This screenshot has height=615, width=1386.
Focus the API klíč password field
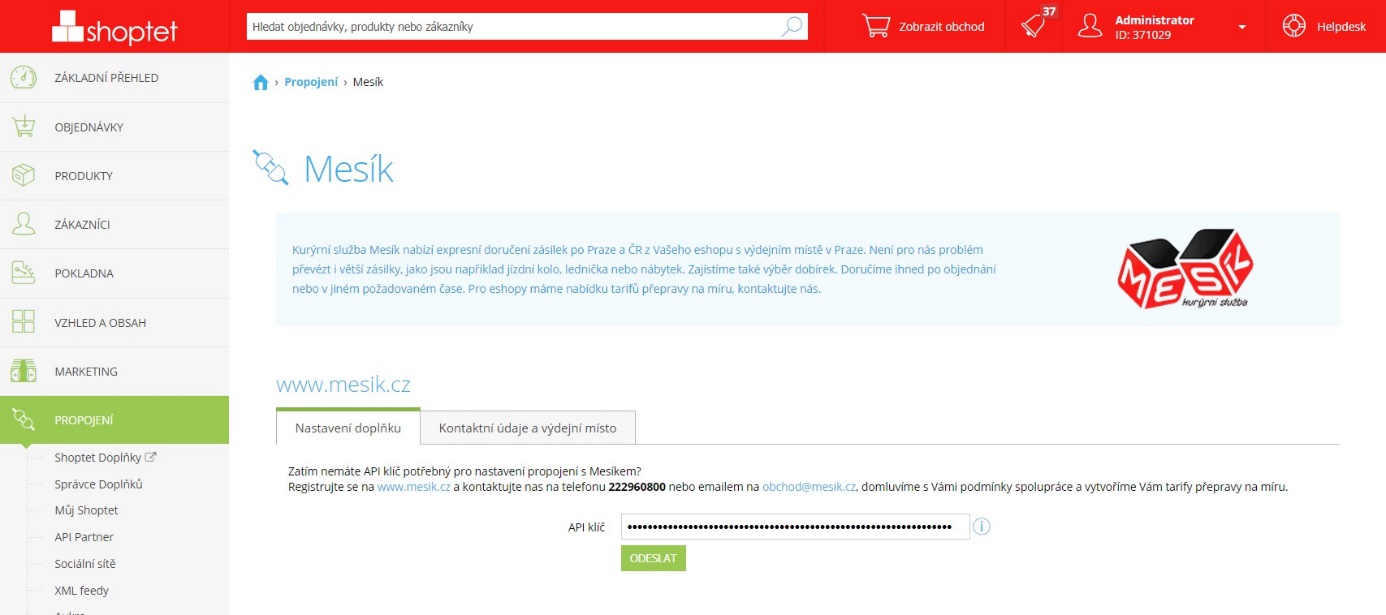pos(795,526)
